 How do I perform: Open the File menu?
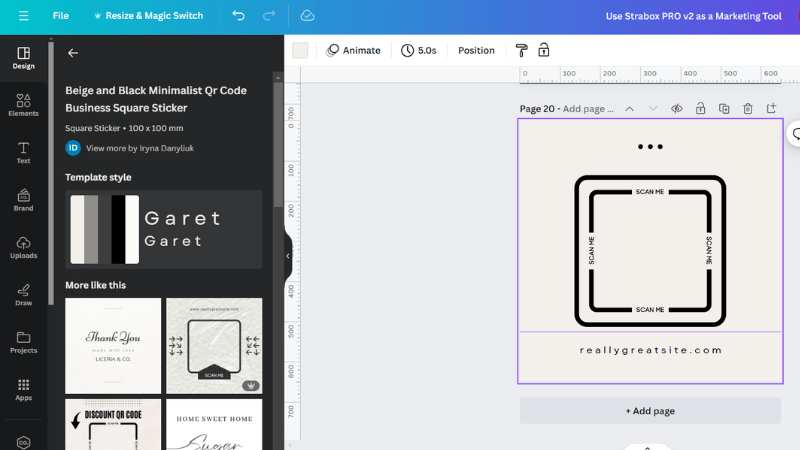(x=61, y=16)
